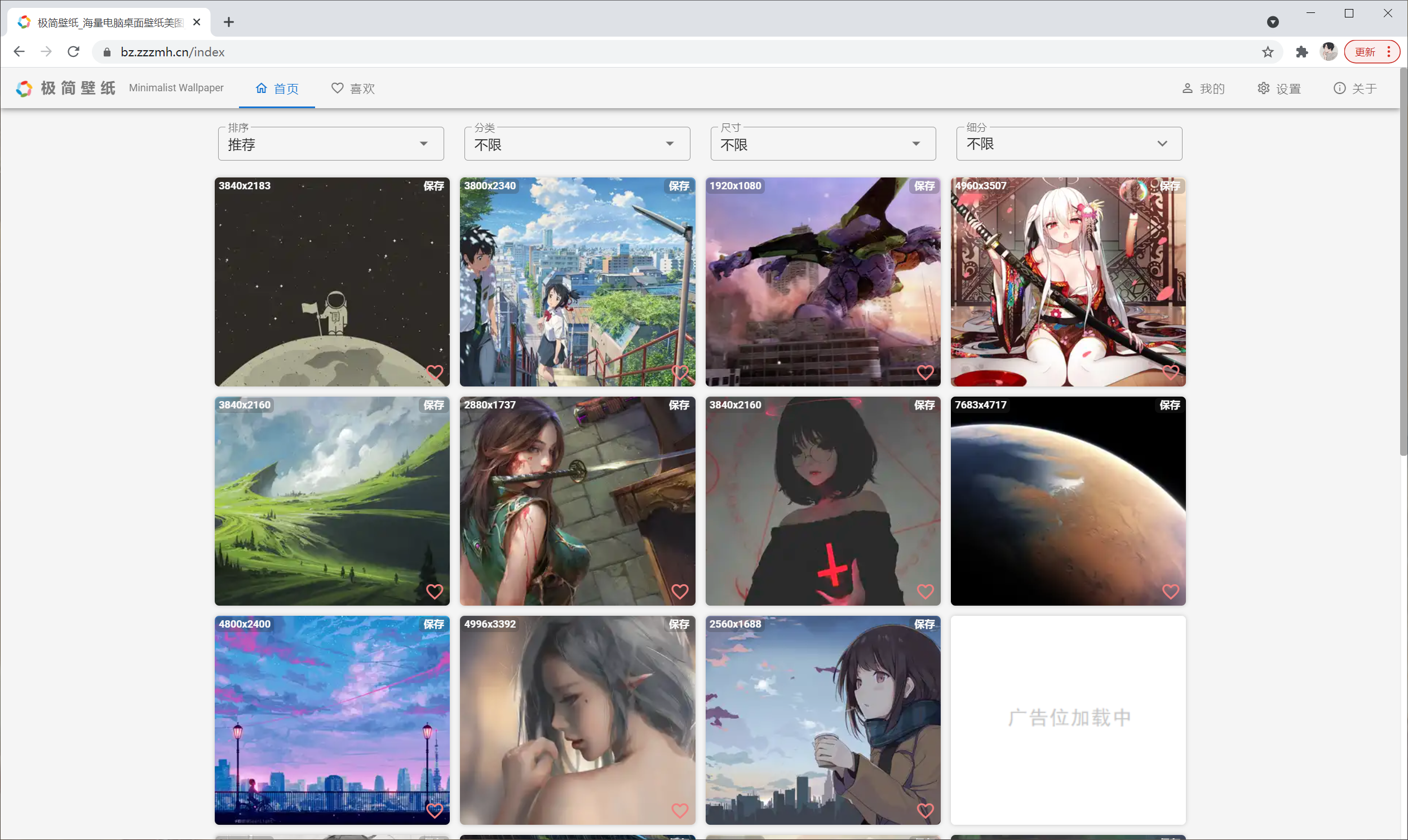Viewport: 1408px width, 840px height.
Task: Save the 3800x2340 city wallpaper
Action: coord(679,186)
